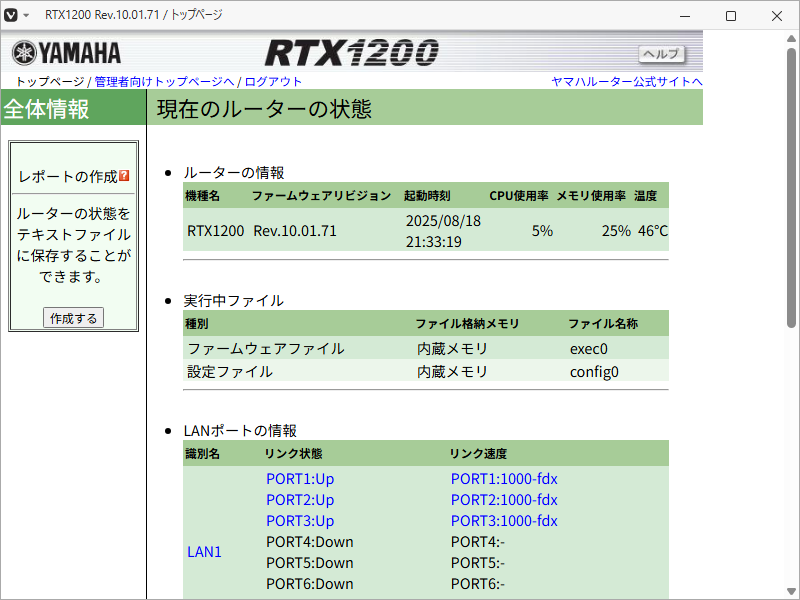
Task: Click トップページ breadcrumb text
Action: tap(49, 82)
